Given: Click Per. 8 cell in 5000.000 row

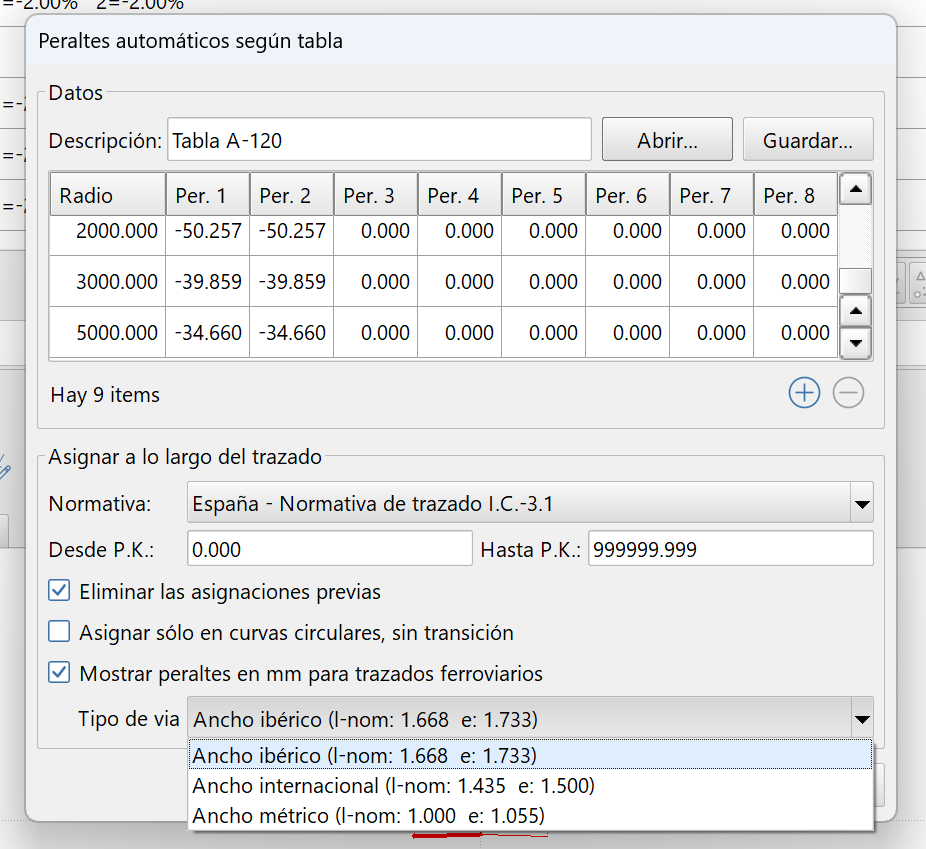Looking at the screenshot, I should click(x=795, y=332).
